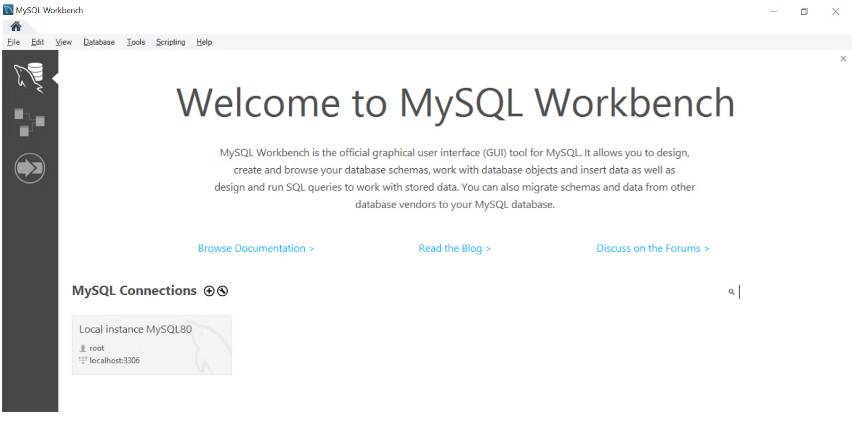Open the Help menu
Screen dimensions: 855x445
tap(204, 42)
